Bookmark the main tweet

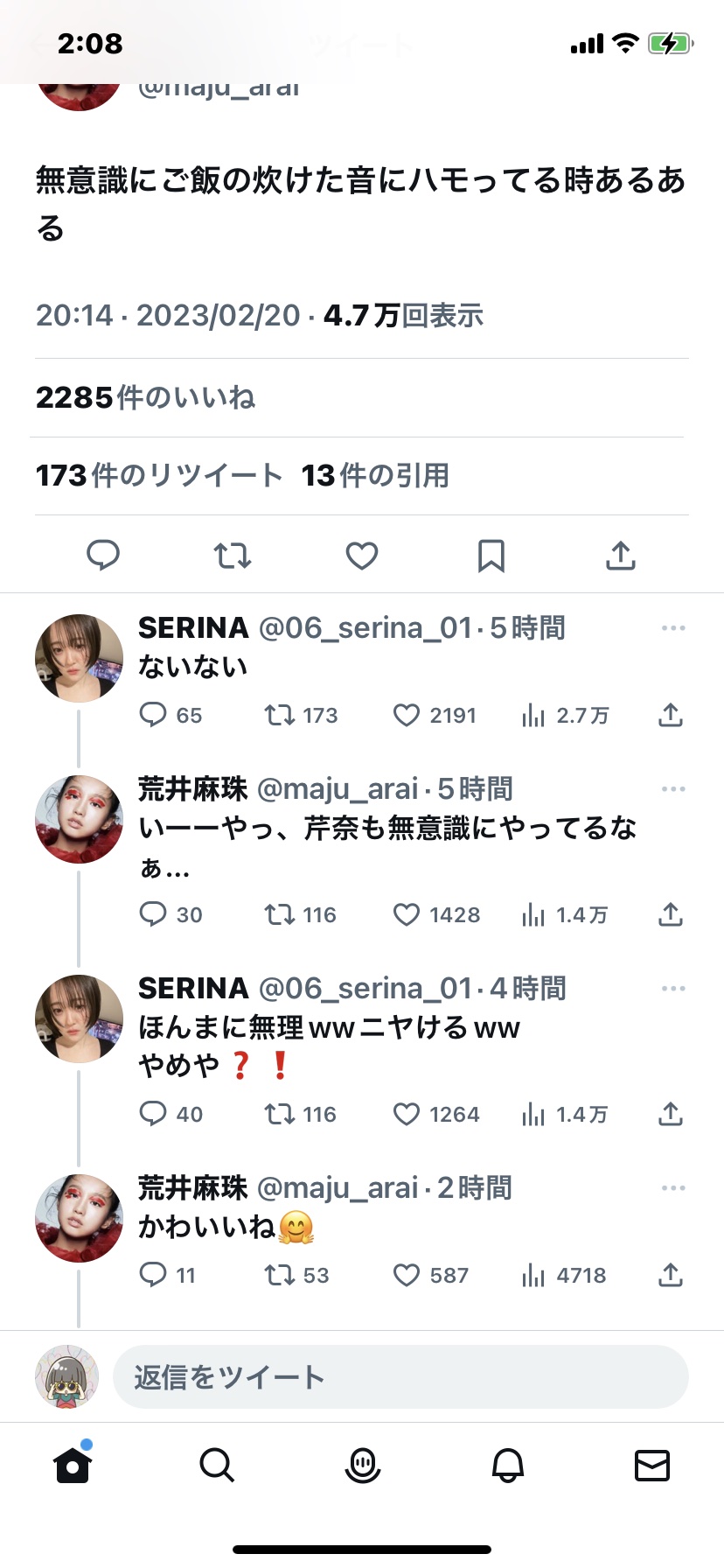[491, 556]
